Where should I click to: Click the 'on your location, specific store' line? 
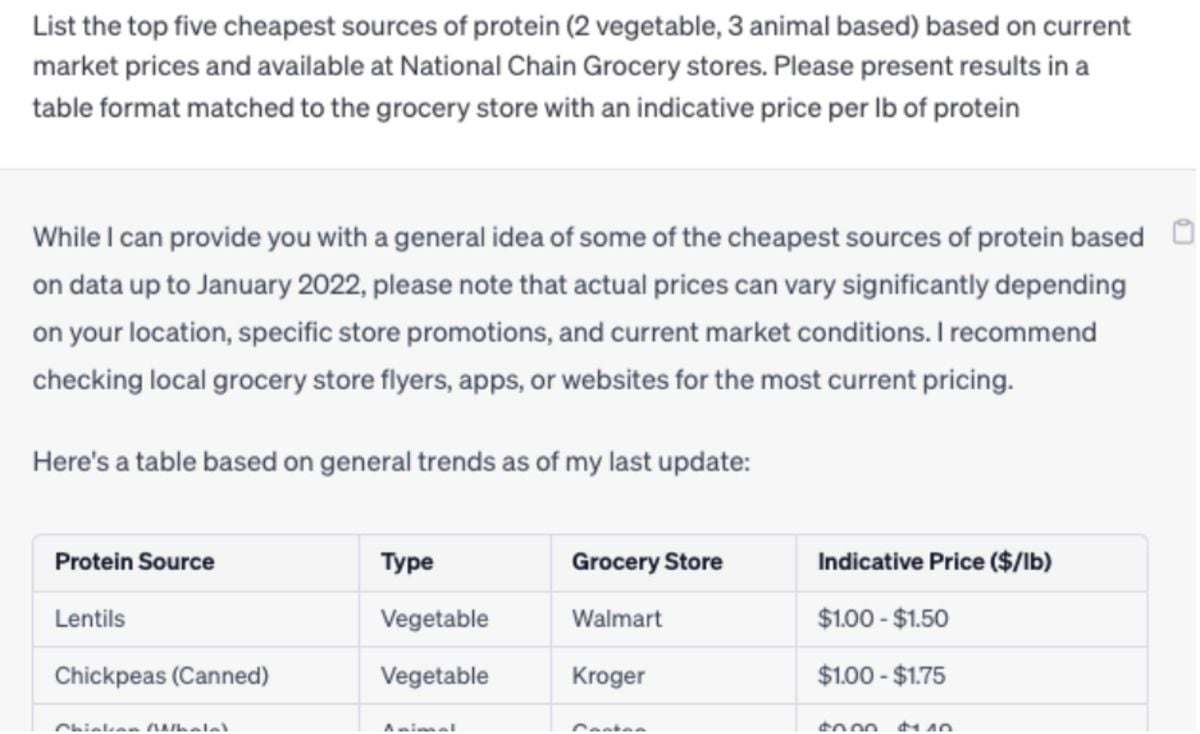pyautogui.click(x=564, y=332)
